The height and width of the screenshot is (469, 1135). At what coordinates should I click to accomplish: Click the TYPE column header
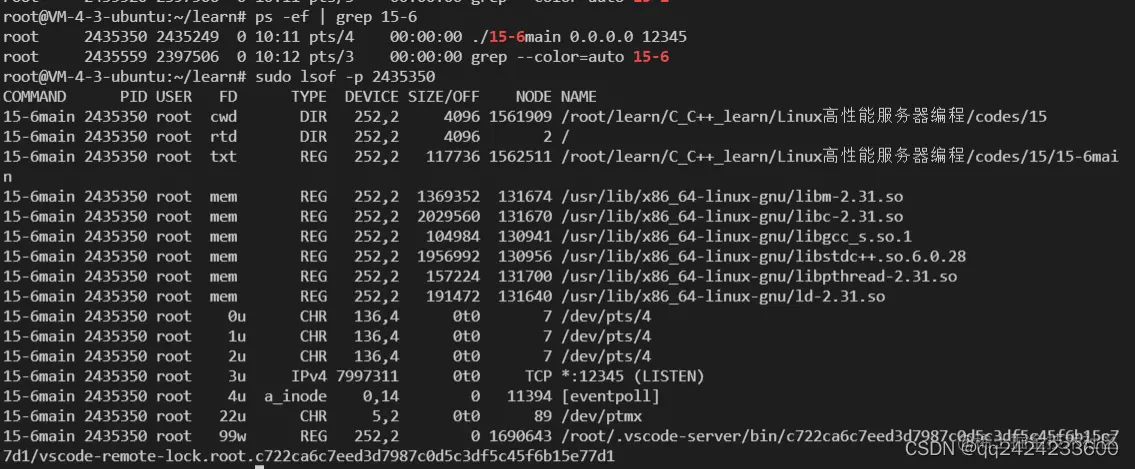coord(309,97)
